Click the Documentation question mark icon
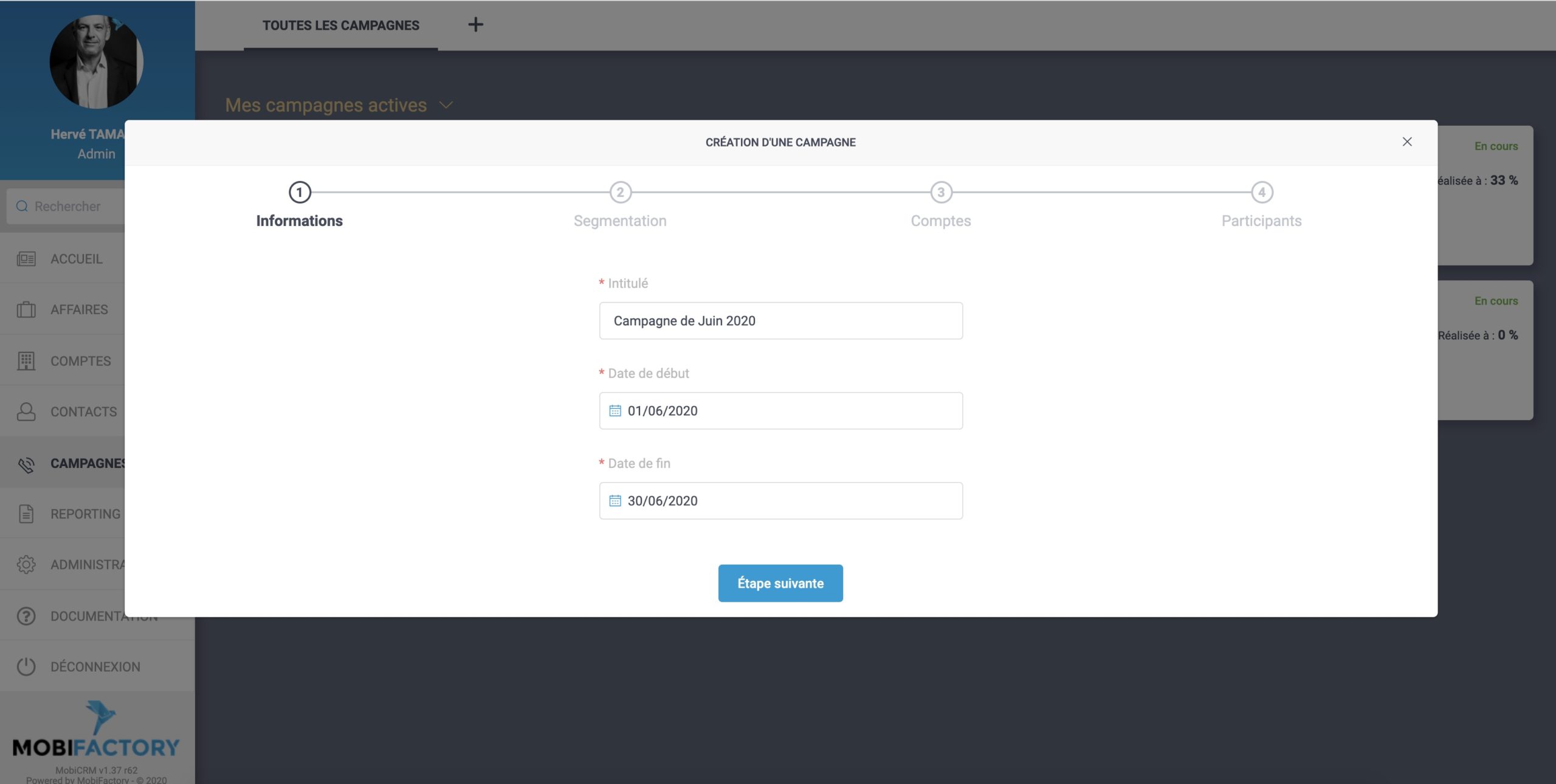The image size is (1556, 784). pos(26,616)
